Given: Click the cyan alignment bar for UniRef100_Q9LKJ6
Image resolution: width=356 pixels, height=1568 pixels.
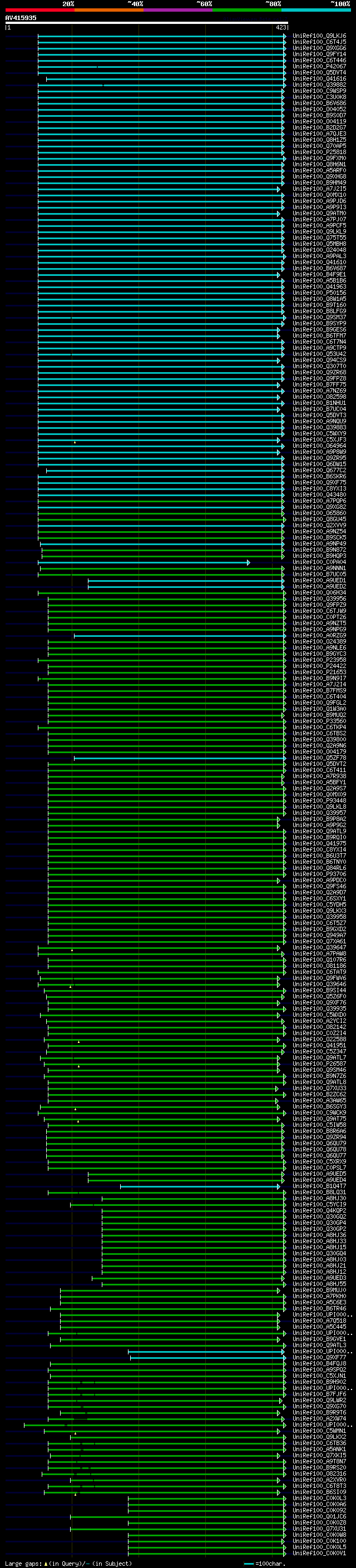Looking at the screenshot, I should coord(162,36).
